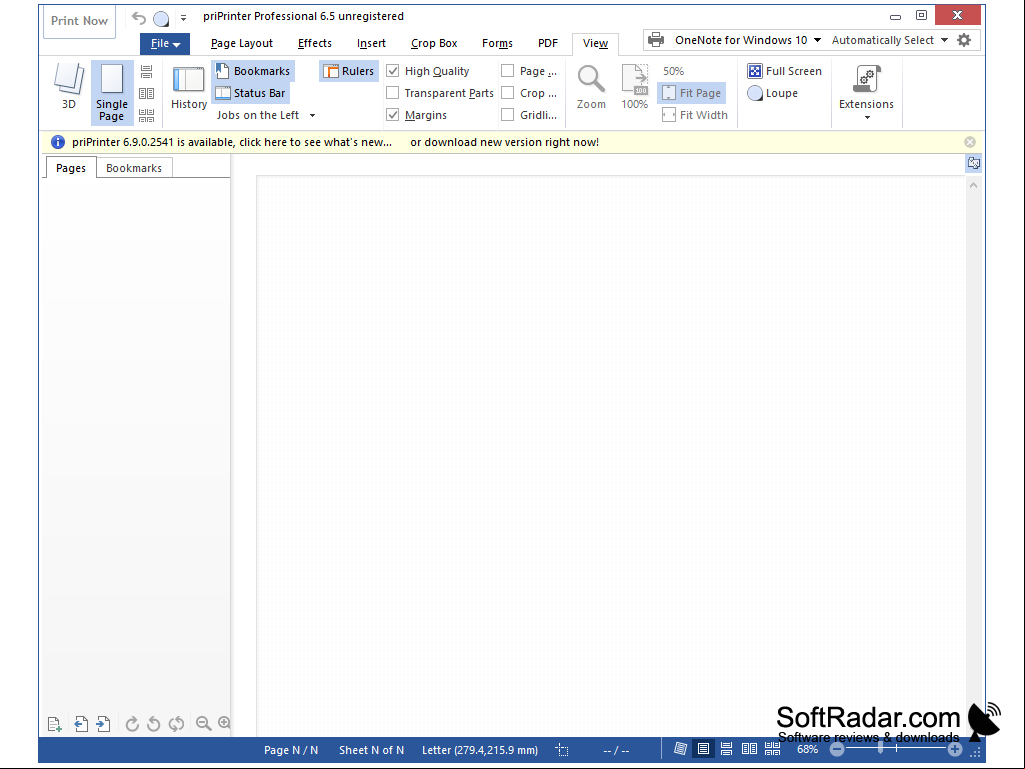Choose the continuous pages layout in the ribbon

pyautogui.click(x=146, y=71)
